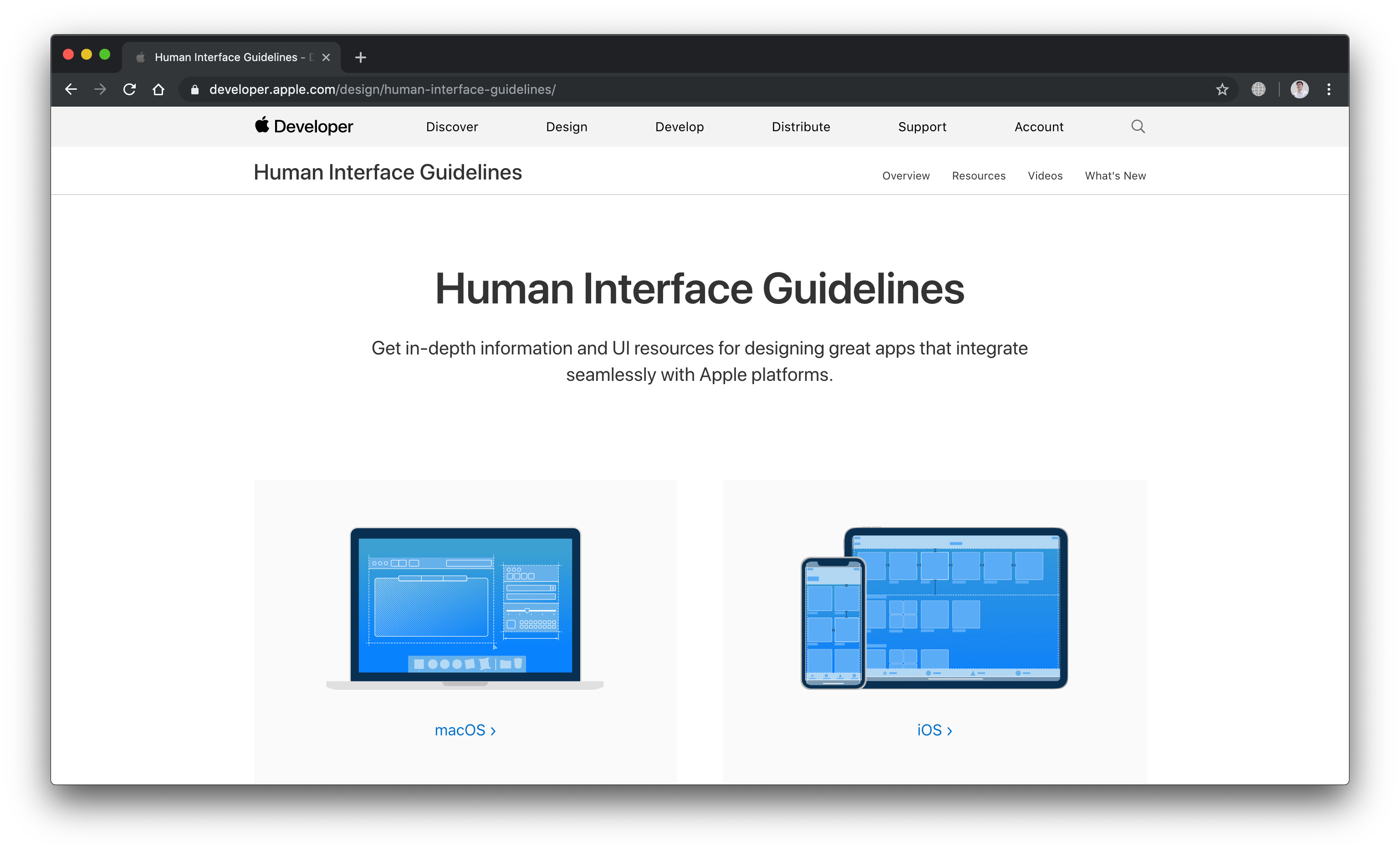
Task: Click the macOS illustration thumbnail
Action: point(465,605)
